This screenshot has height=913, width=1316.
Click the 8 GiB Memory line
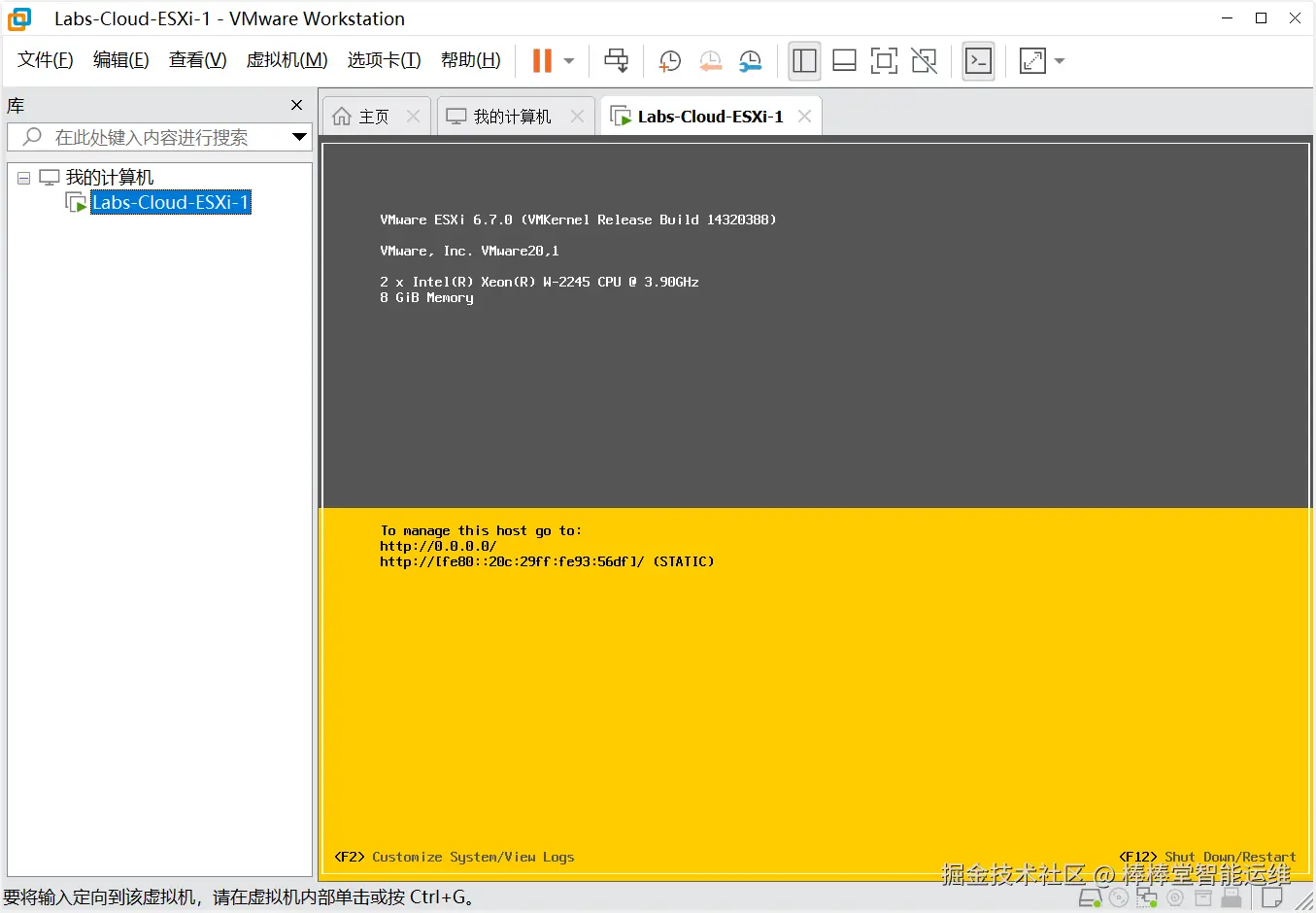426,297
